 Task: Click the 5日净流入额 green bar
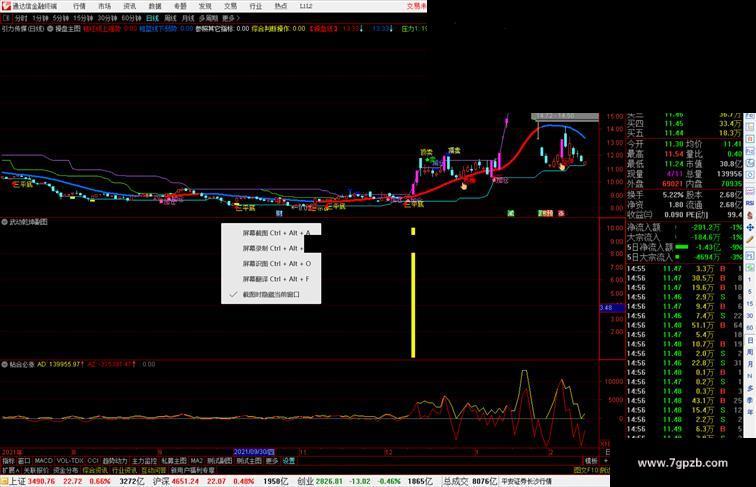(682, 247)
